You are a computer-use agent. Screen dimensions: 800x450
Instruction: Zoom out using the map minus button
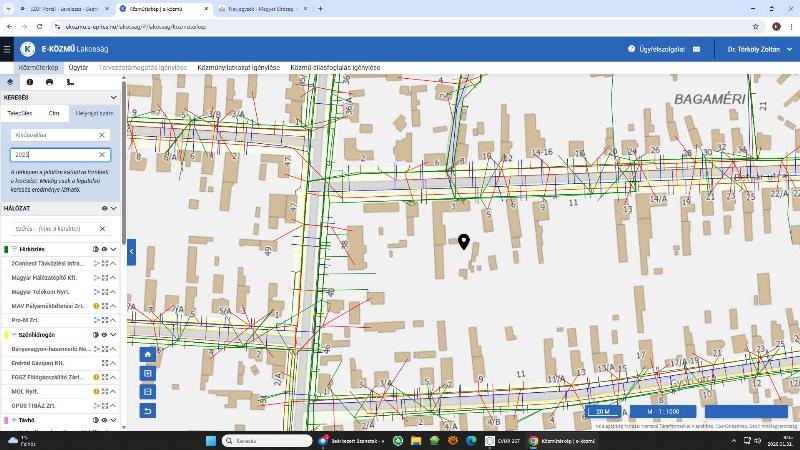coord(148,391)
